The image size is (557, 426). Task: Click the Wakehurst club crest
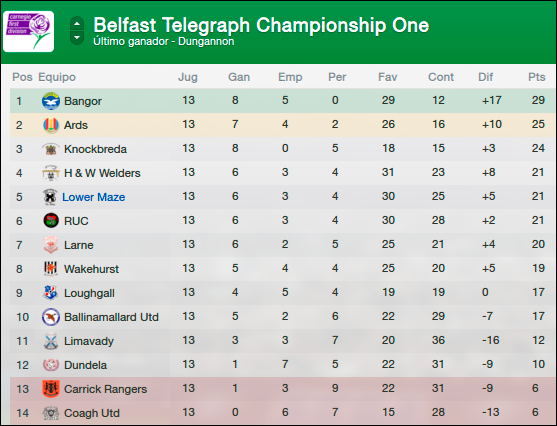(50, 269)
